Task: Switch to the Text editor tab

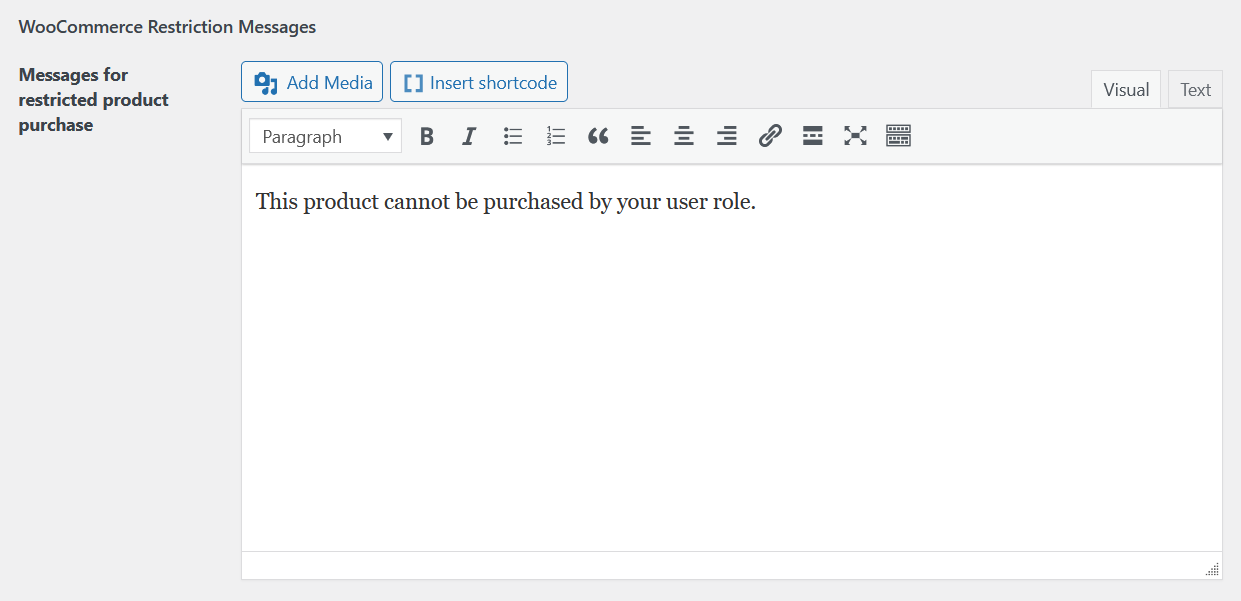Action: coord(1195,90)
